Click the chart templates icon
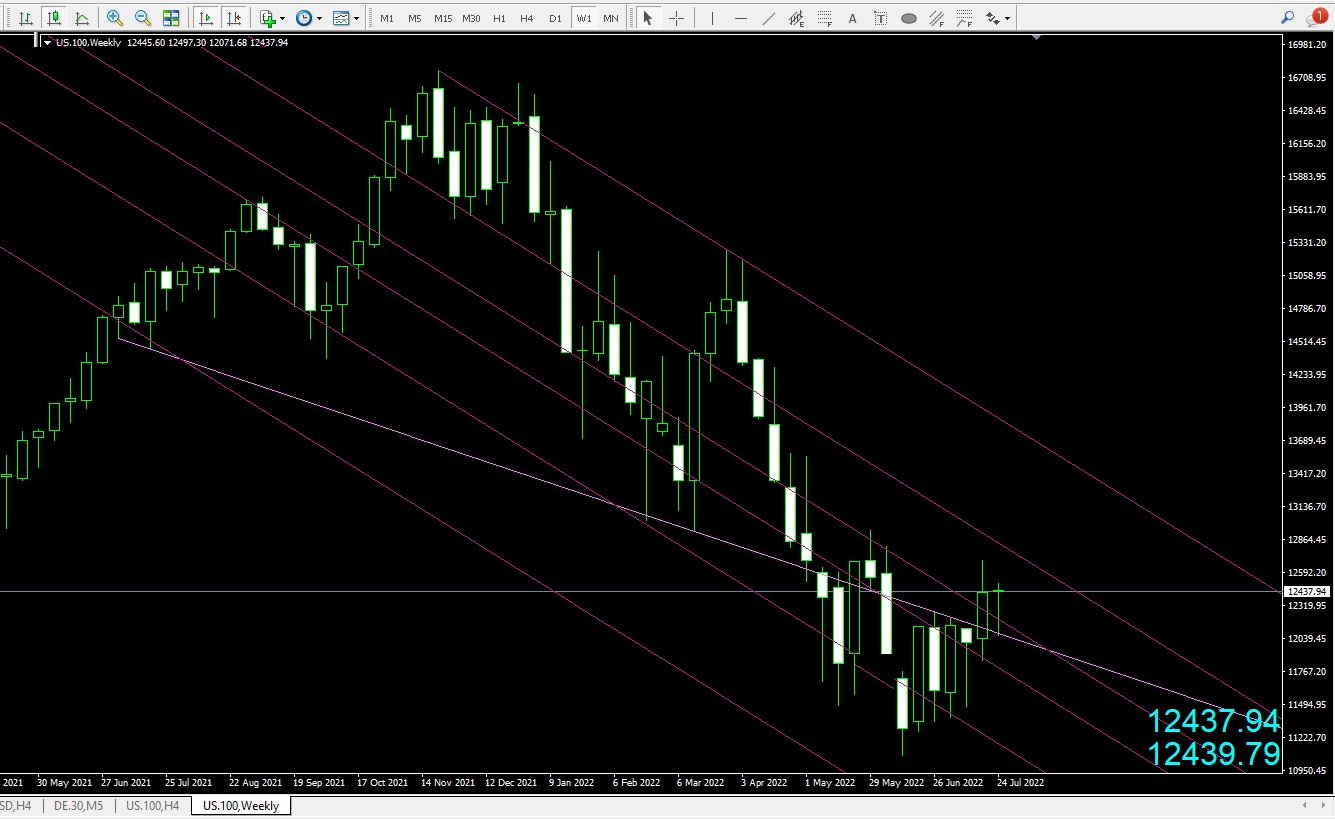Image resolution: width=1335 pixels, height=819 pixels. [341, 18]
